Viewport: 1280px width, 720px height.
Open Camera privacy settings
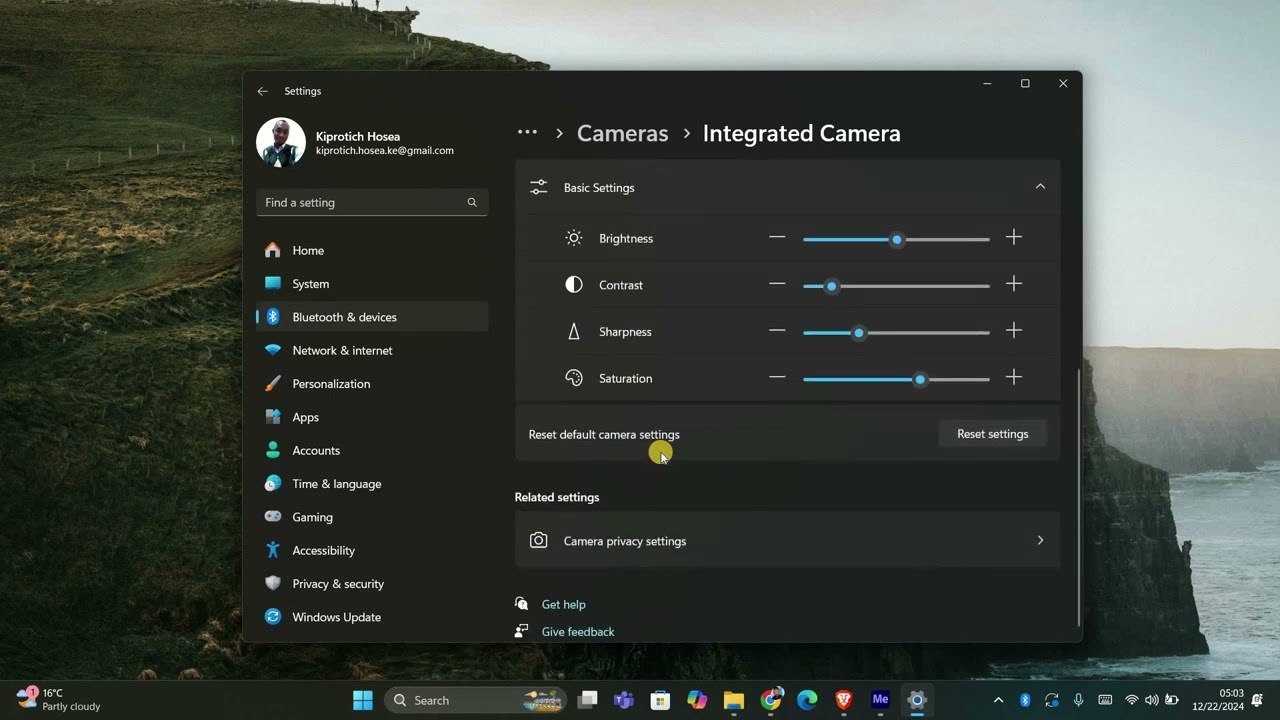pyautogui.click(x=787, y=541)
